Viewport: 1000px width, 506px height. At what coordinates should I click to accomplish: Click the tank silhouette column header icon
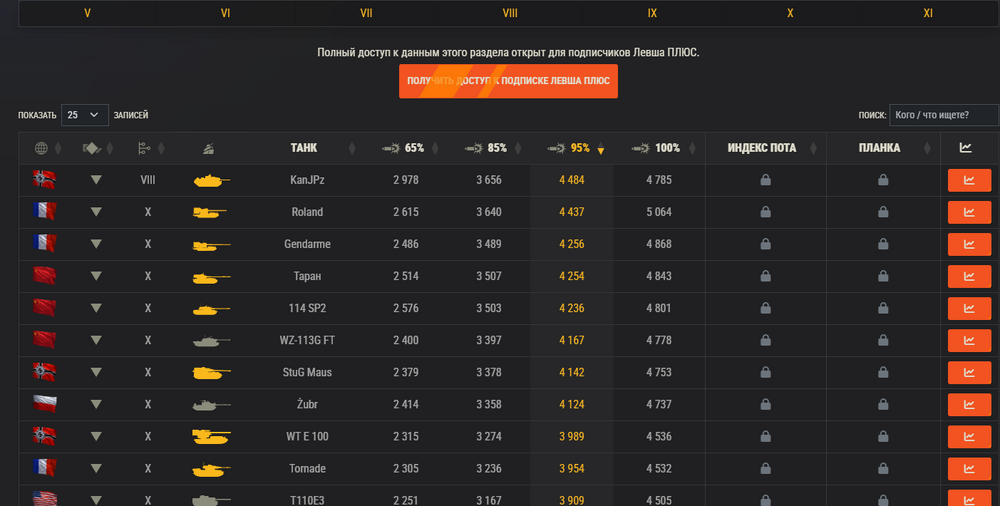point(208,149)
